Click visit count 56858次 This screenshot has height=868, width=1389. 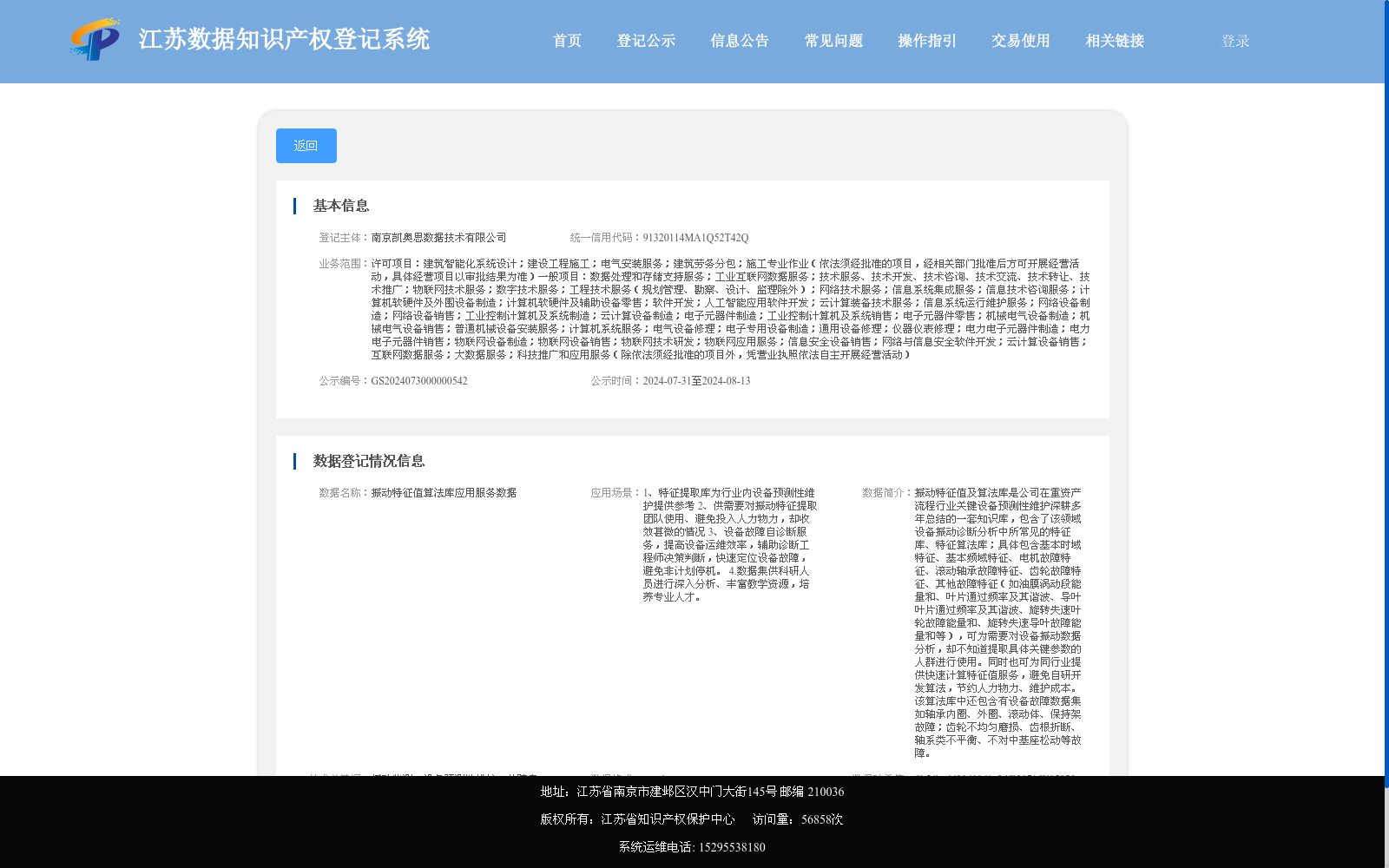pos(822,819)
